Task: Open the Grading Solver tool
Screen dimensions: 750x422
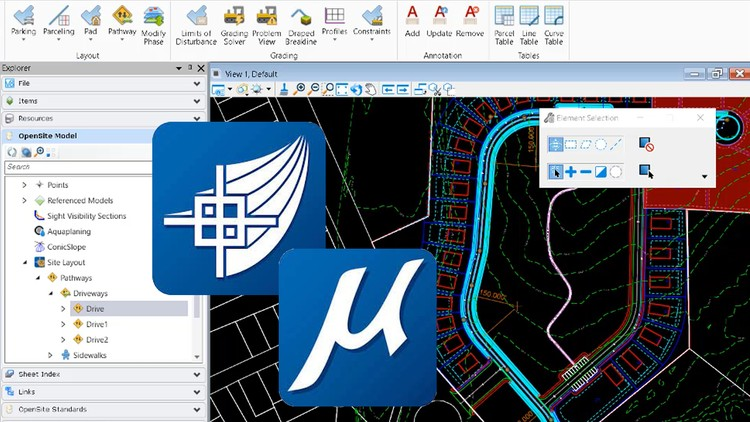Action: [234, 20]
